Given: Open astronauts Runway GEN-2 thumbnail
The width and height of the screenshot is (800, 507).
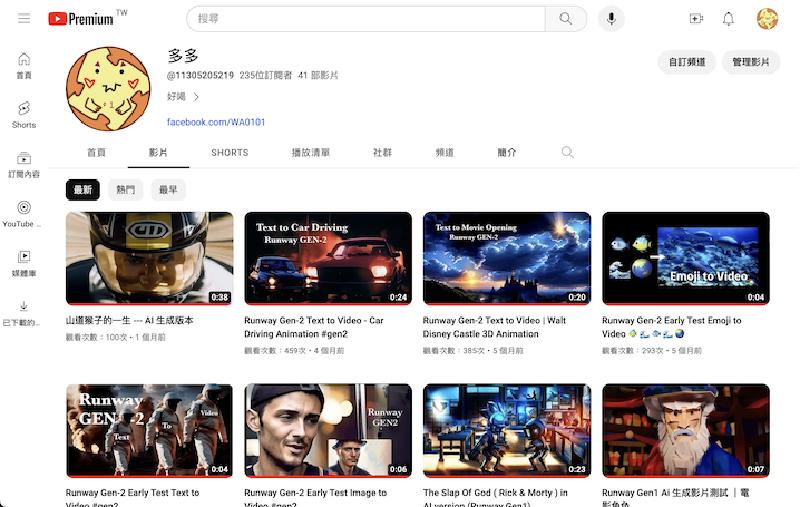Looking at the screenshot, I should pos(149,430).
